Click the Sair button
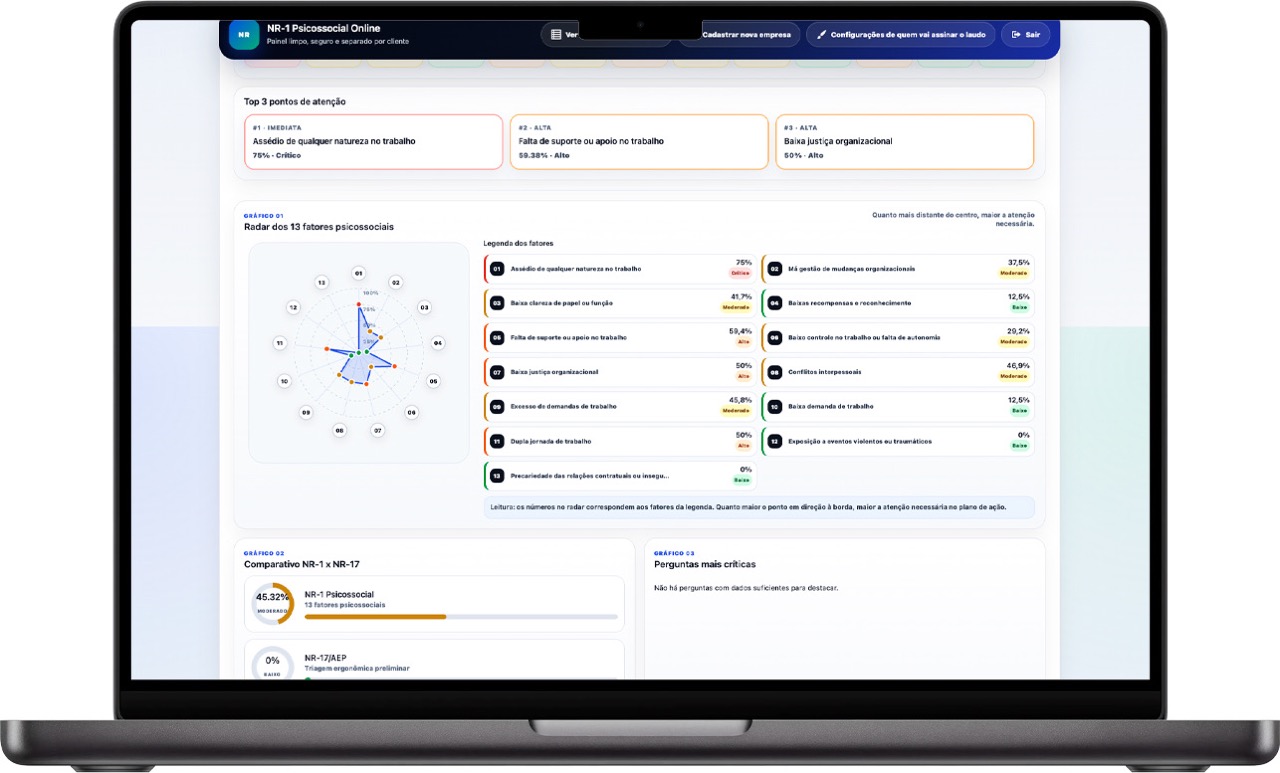This screenshot has width=1280, height=773. 1026,34
